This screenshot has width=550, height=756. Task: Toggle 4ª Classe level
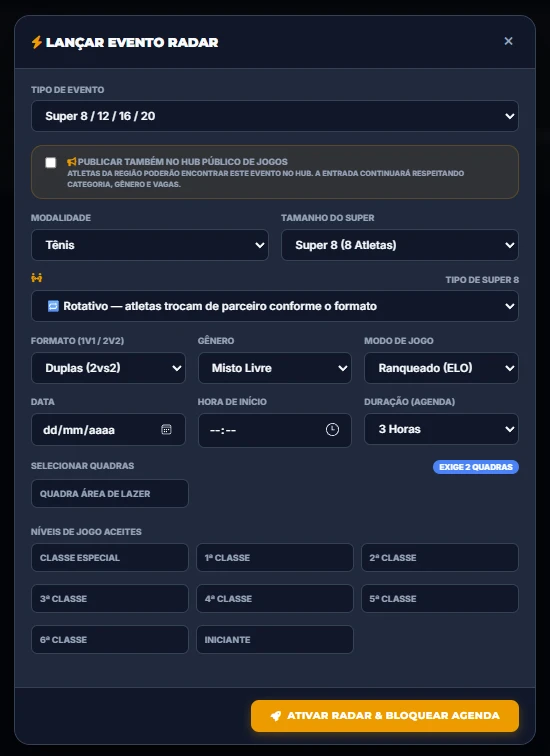pyautogui.click(x=275, y=598)
